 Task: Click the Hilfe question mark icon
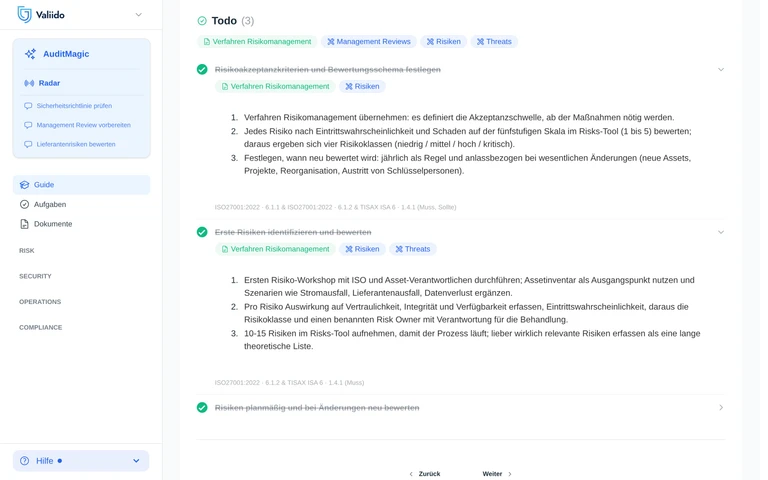pos(24,461)
